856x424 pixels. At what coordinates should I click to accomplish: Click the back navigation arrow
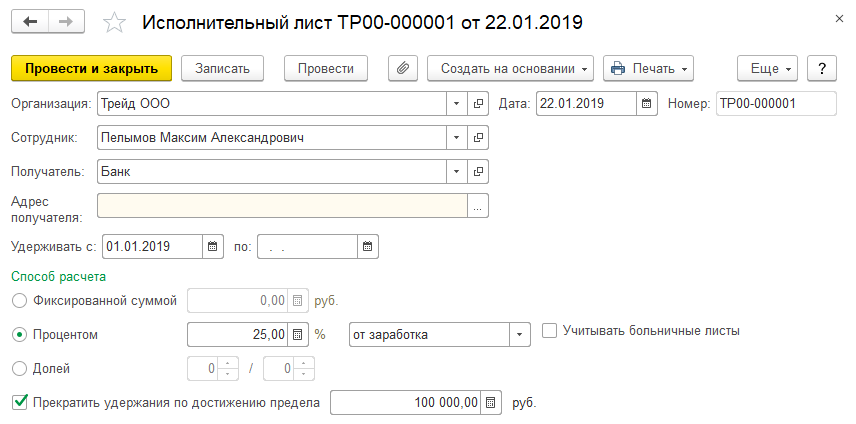[31, 21]
